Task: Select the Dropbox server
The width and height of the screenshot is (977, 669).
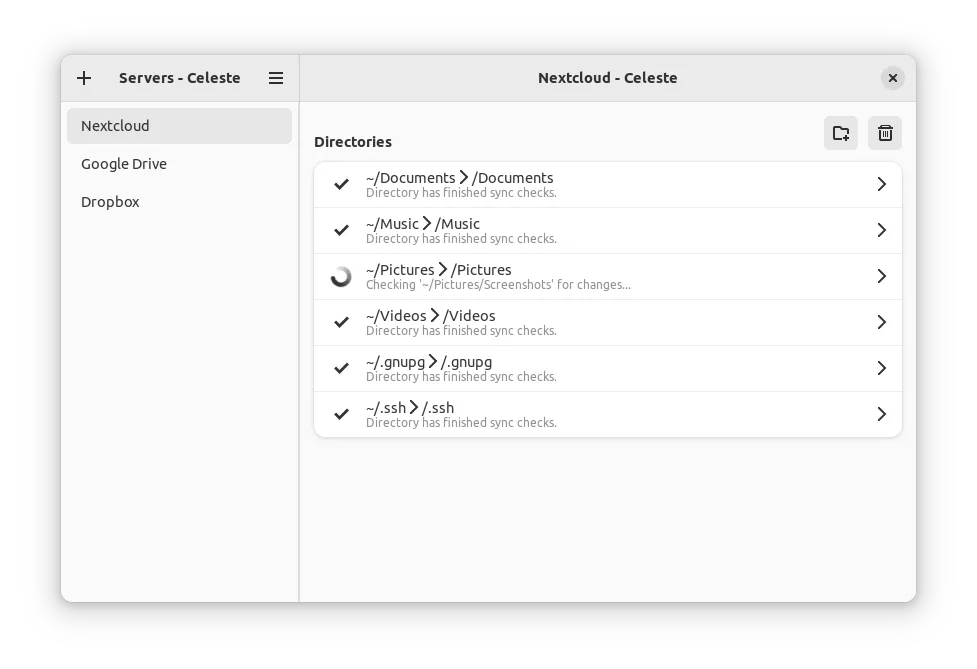Action: (x=110, y=202)
